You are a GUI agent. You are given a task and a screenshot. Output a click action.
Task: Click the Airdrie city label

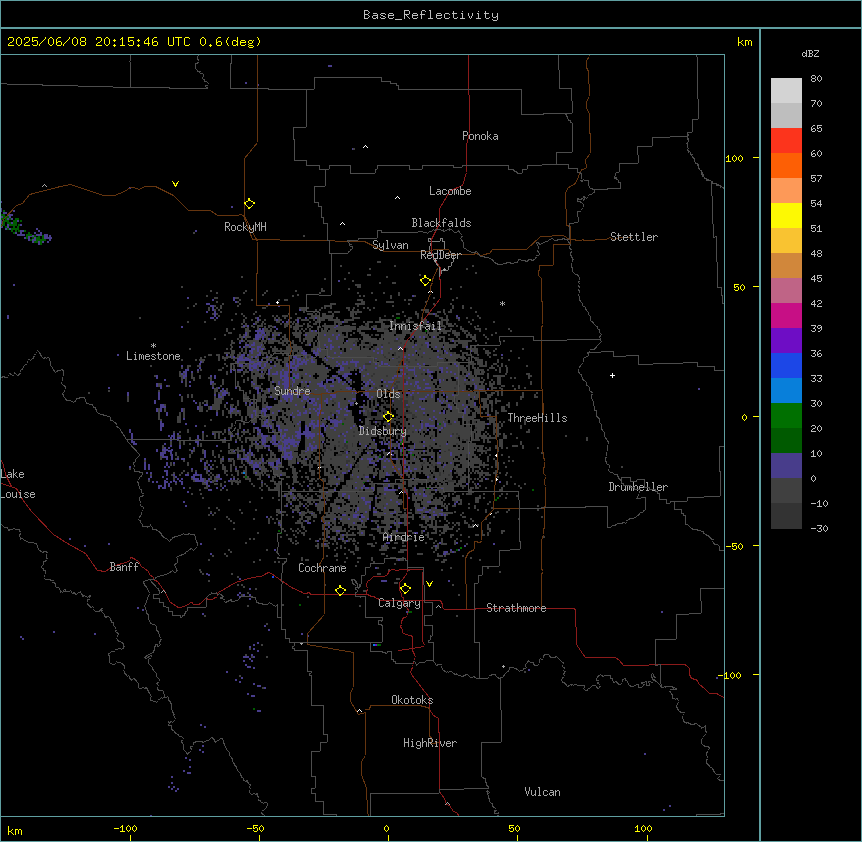pos(404,537)
